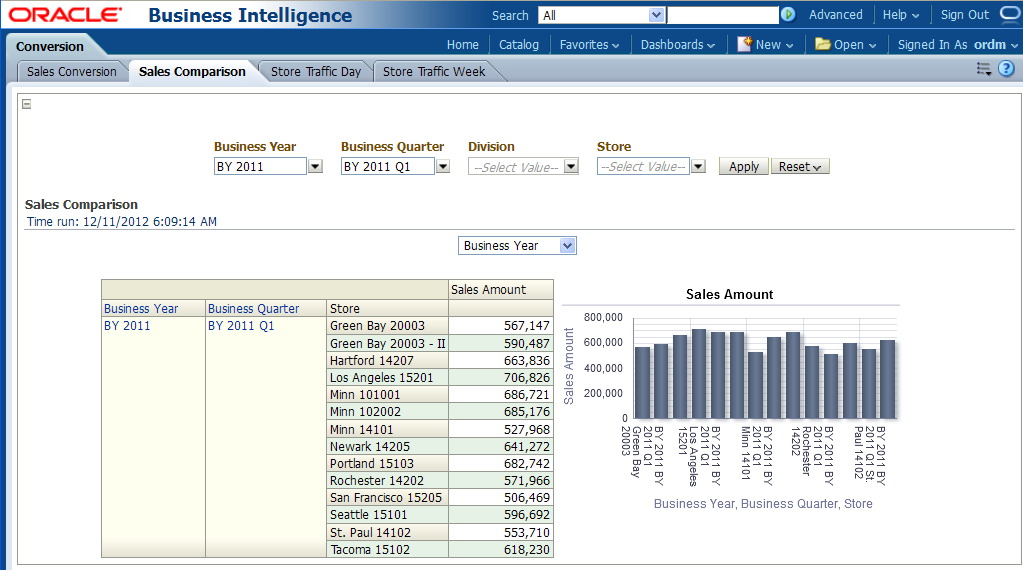The width and height of the screenshot is (1023, 570).
Task: Expand the Store select value dropdown
Action: pos(698,167)
